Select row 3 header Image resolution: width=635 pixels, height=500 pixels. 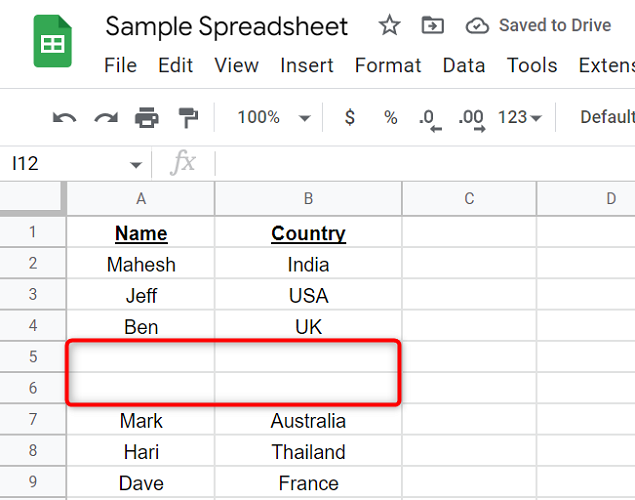pyautogui.click(x=32, y=294)
